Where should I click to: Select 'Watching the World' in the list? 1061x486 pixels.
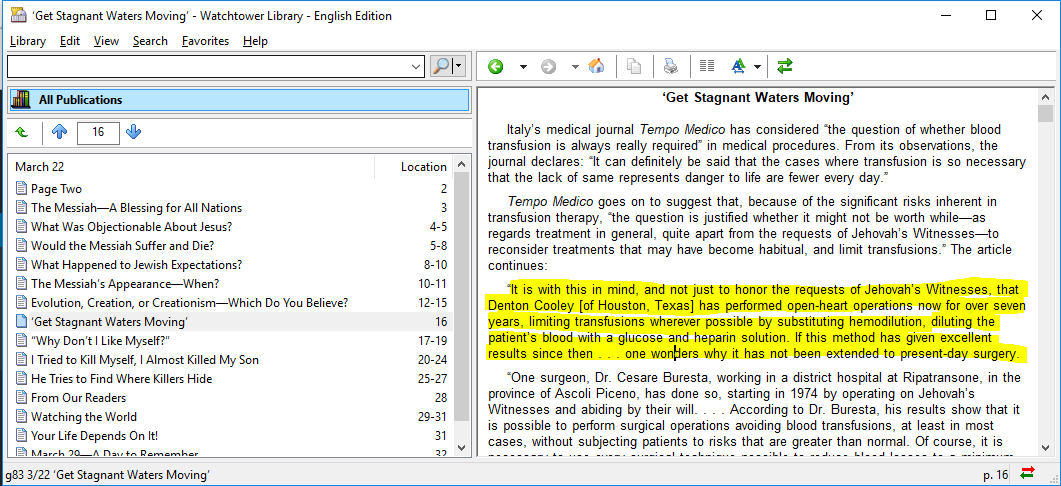point(84,417)
